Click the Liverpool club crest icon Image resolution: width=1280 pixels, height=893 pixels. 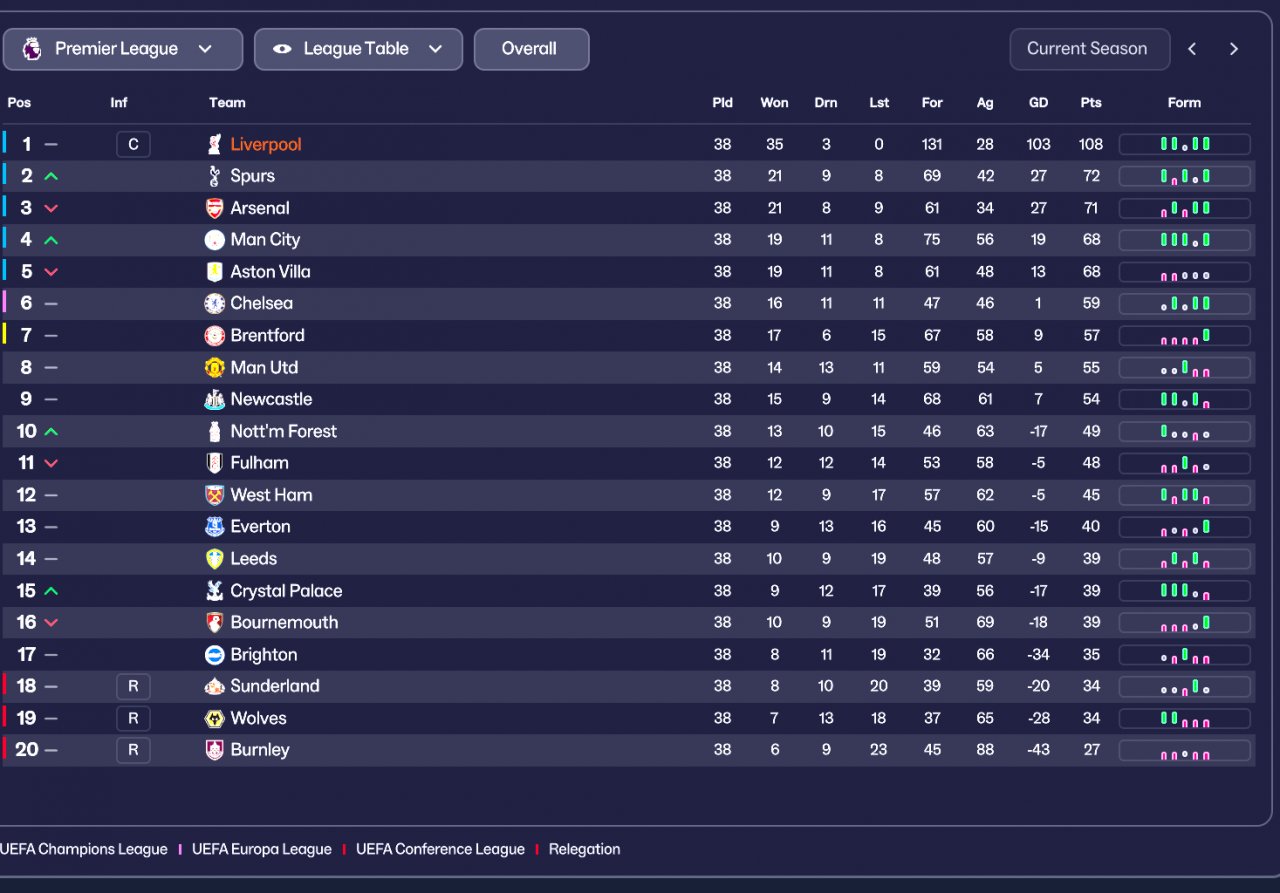(x=214, y=145)
